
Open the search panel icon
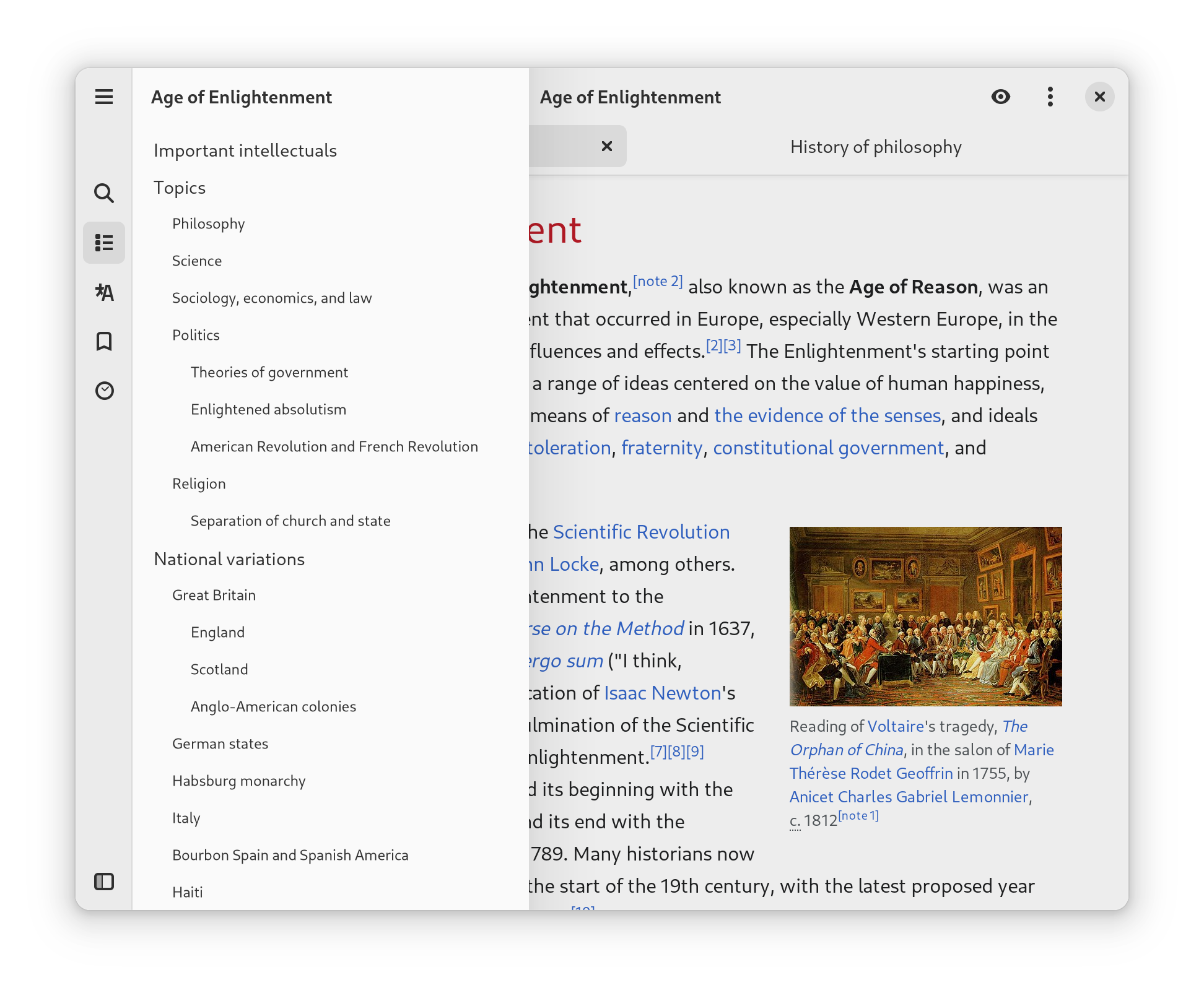pos(104,193)
